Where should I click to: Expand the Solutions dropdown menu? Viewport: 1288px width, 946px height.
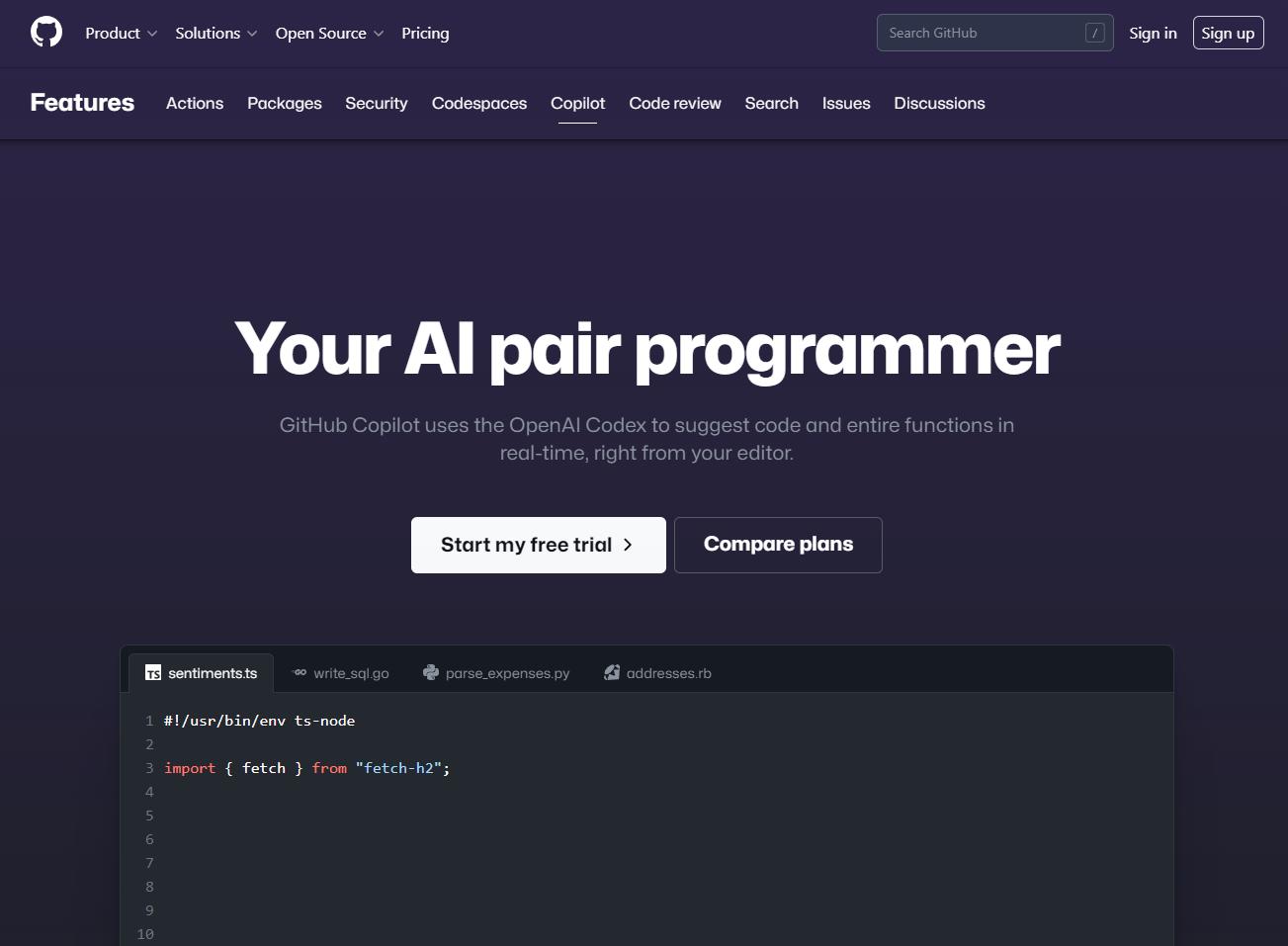tap(216, 33)
